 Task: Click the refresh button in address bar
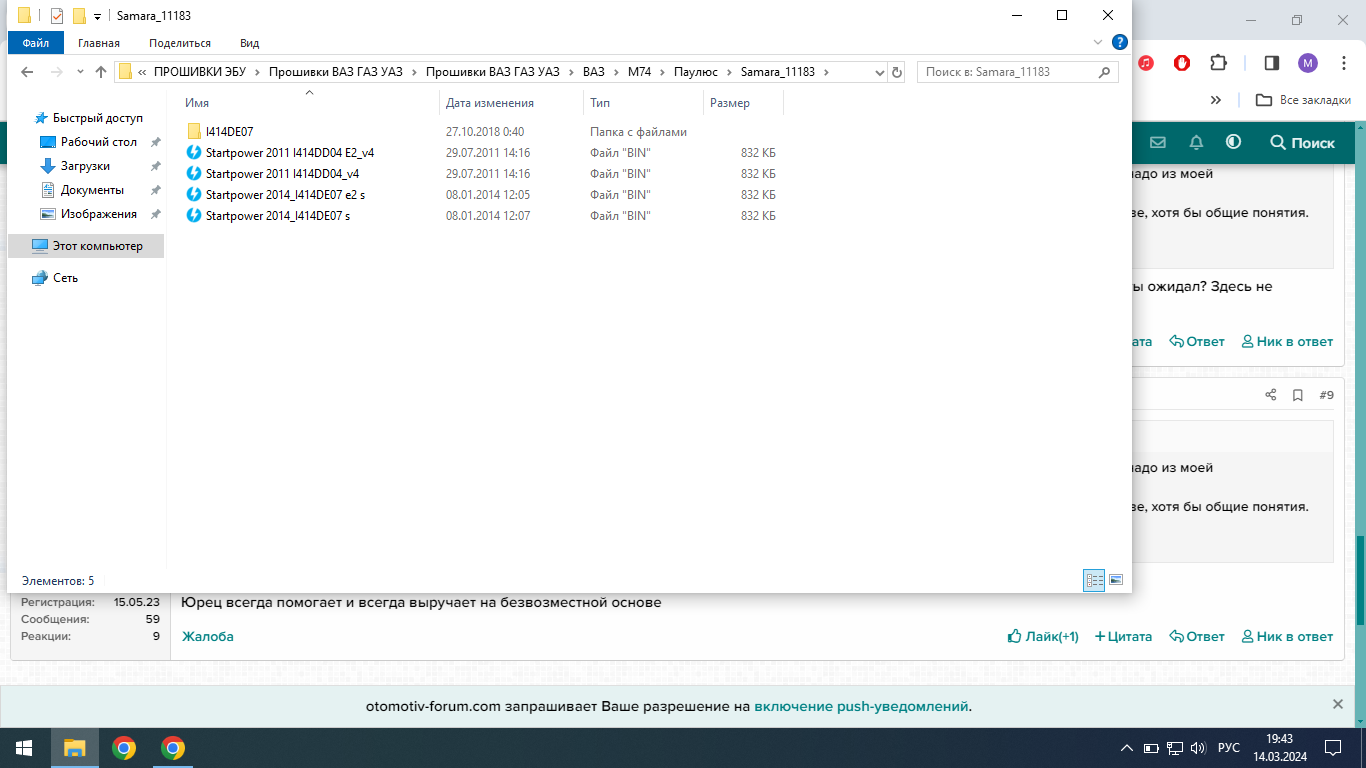click(x=897, y=72)
